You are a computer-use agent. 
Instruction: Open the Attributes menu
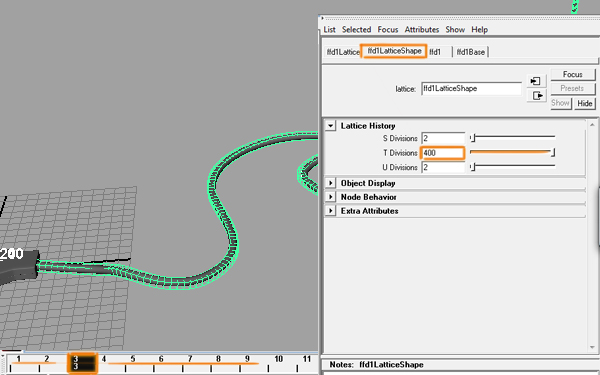(422, 29)
